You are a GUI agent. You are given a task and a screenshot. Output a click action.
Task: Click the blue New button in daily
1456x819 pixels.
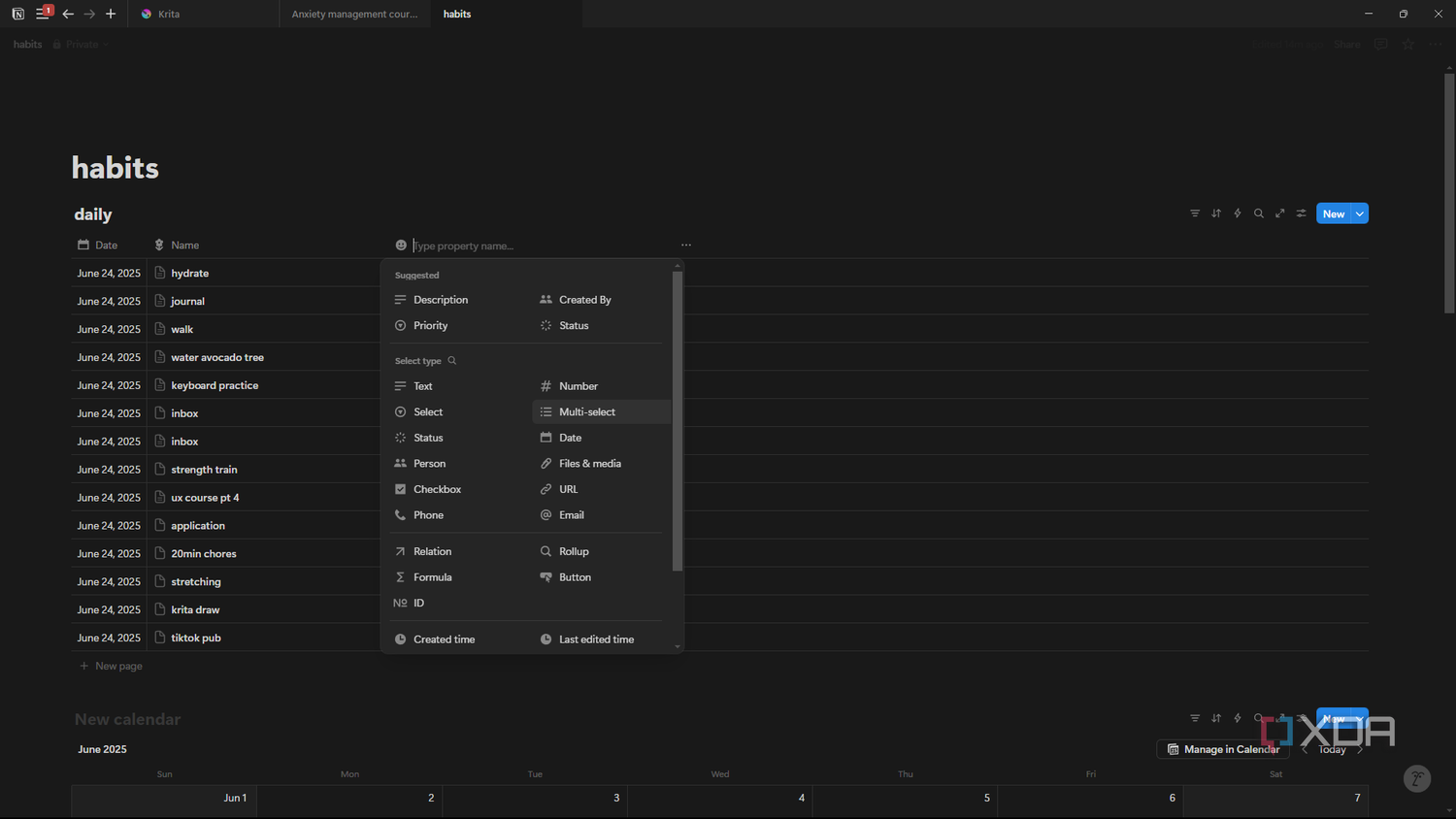pos(1334,213)
